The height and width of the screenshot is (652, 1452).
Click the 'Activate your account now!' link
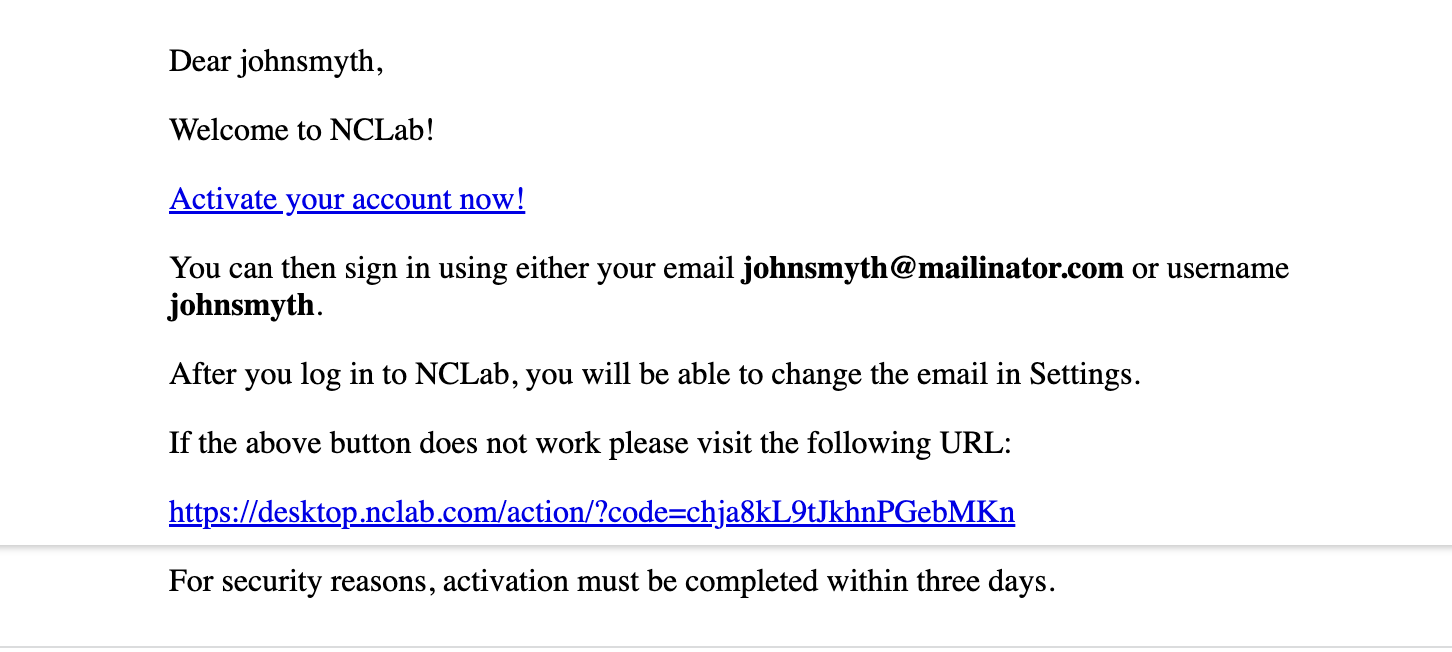347,200
